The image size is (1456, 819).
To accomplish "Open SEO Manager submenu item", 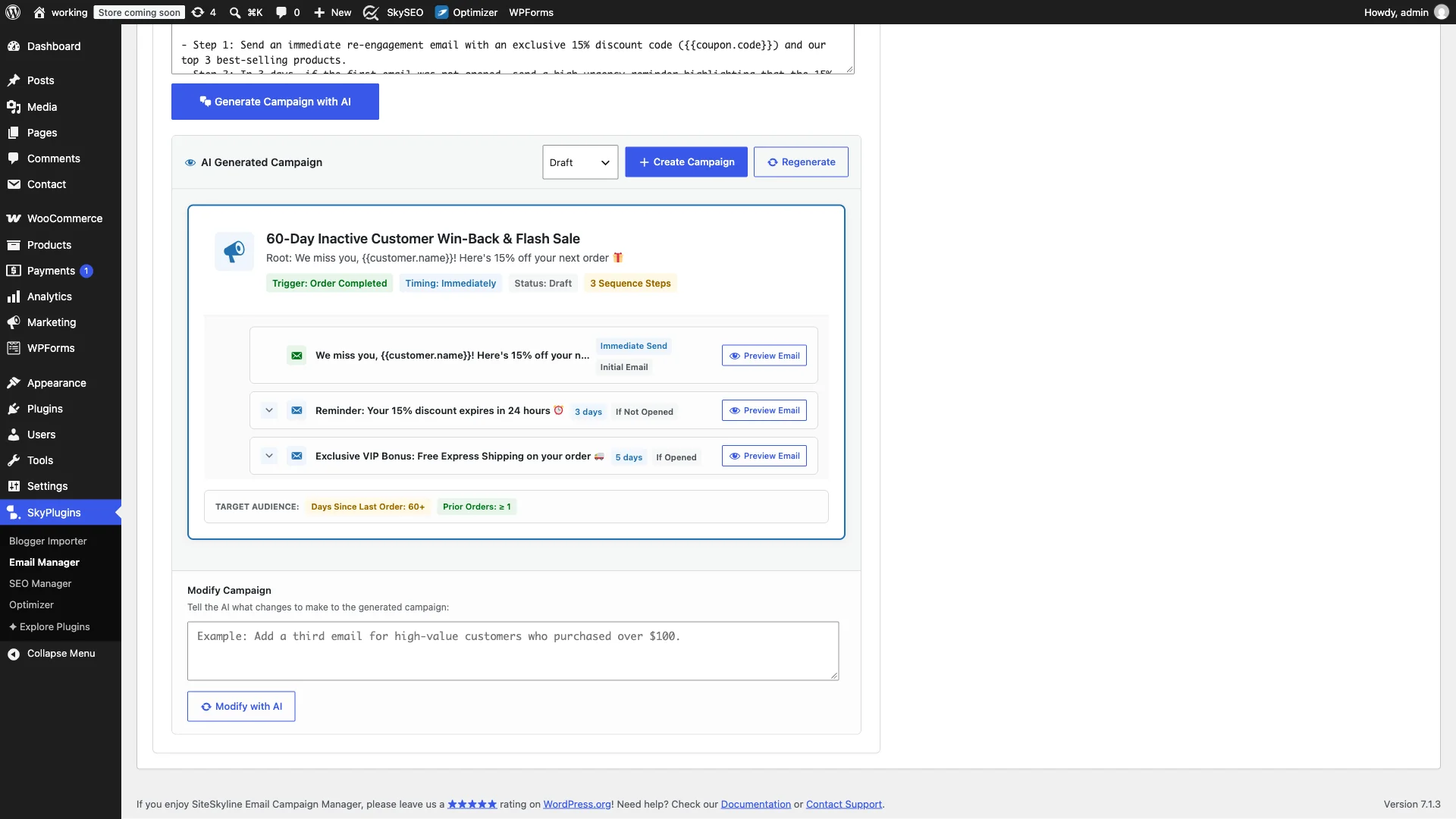I will 40,583.
